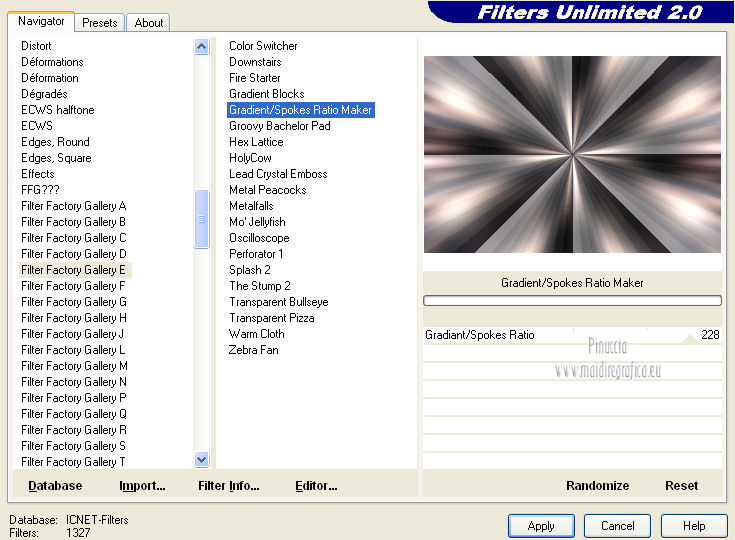The image size is (735, 540).
Task: Click the category list scroll down arrow
Action: click(202, 460)
